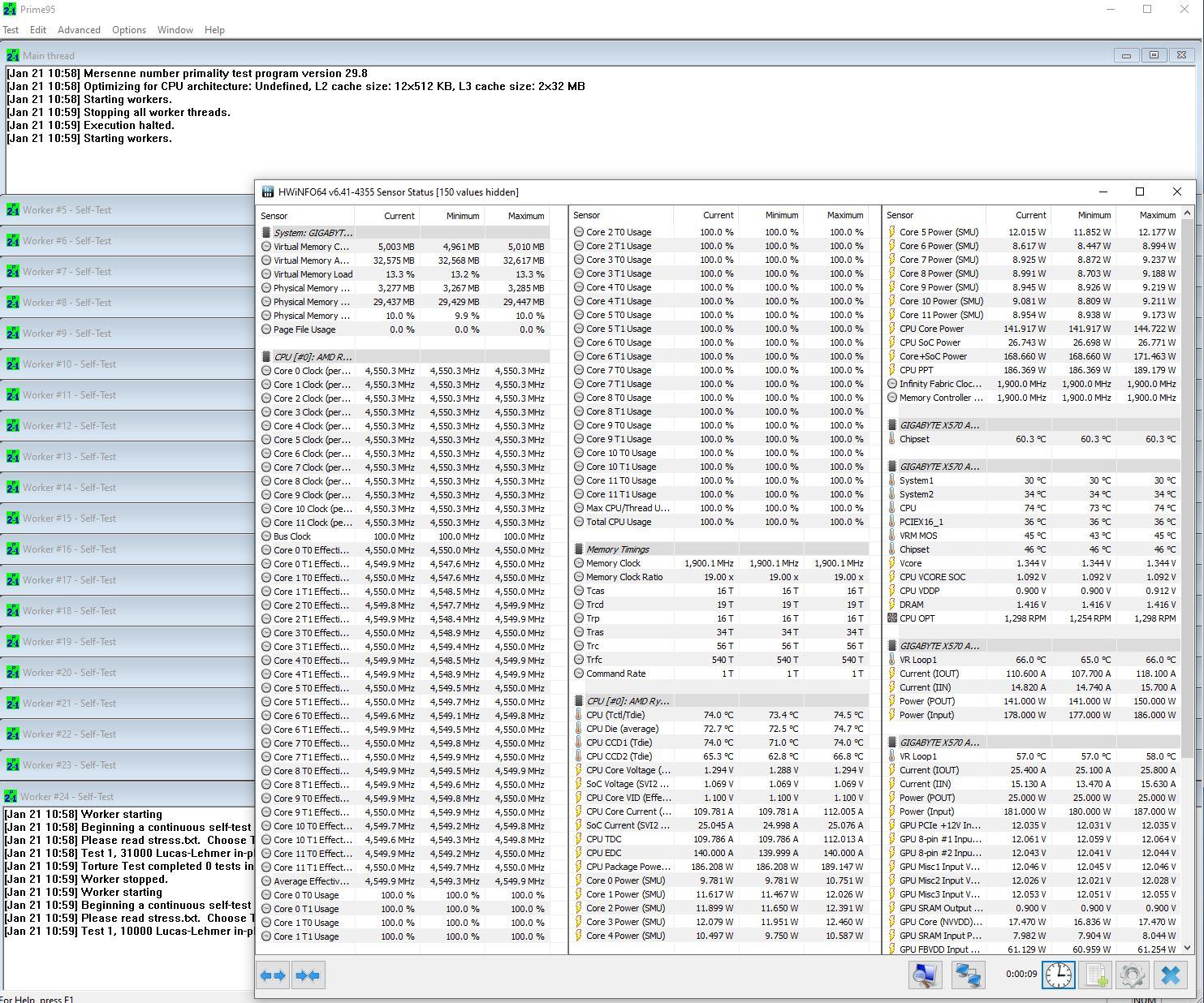Select the Trfc timing row
The height and width of the screenshot is (1003, 1204).
click(x=719, y=660)
